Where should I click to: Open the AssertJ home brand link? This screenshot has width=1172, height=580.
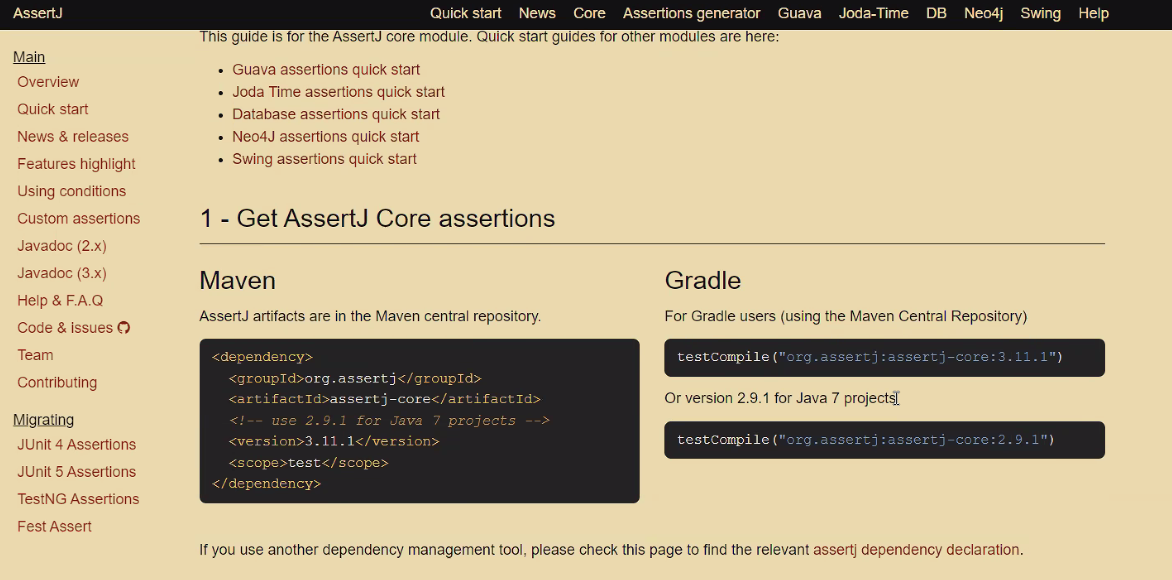click(x=37, y=13)
